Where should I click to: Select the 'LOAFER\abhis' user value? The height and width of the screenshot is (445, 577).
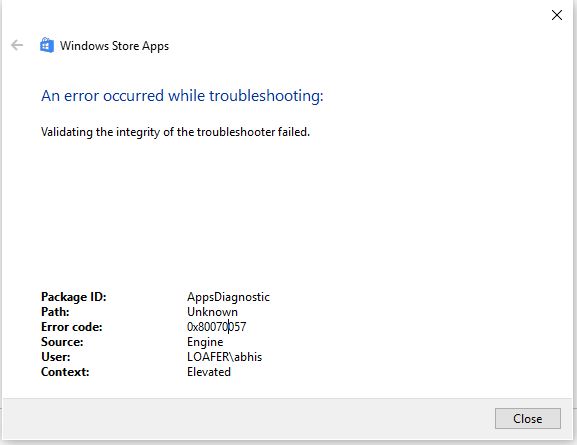(224, 357)
